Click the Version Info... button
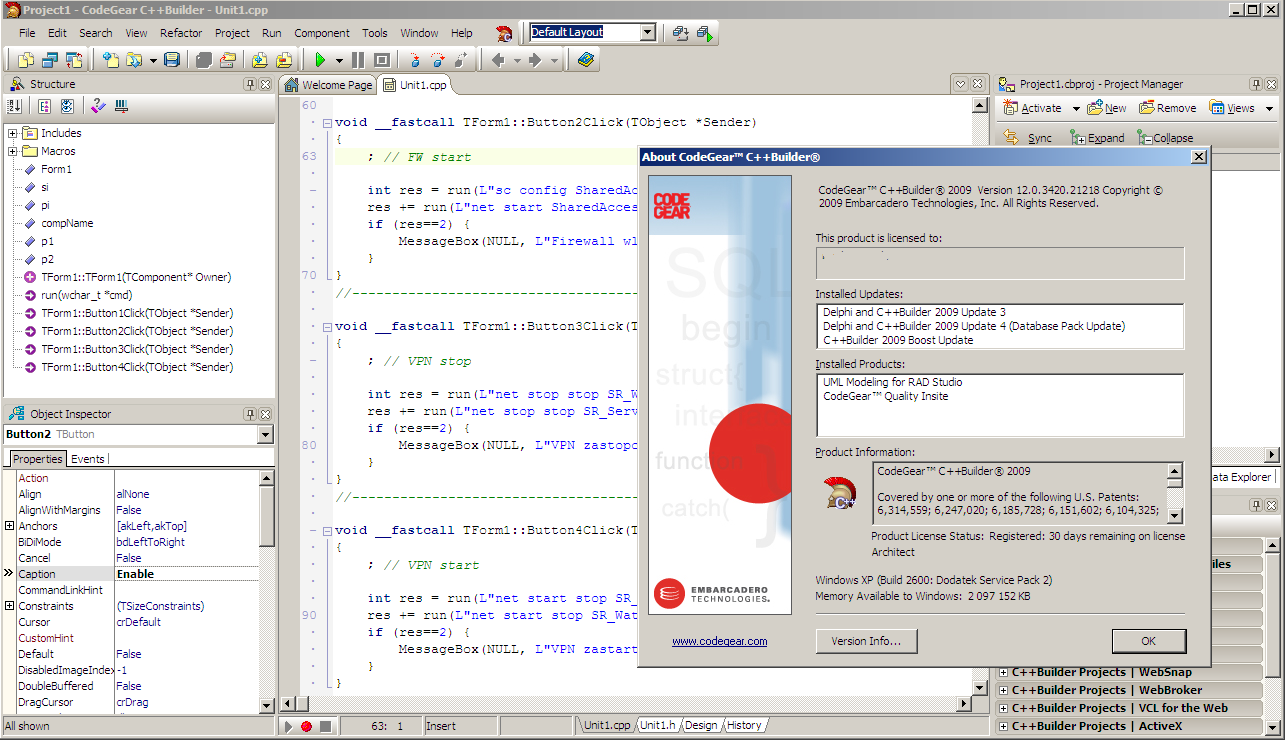Image resolution: width=1285 pixels, height=740 pixels. pos(866,641)
